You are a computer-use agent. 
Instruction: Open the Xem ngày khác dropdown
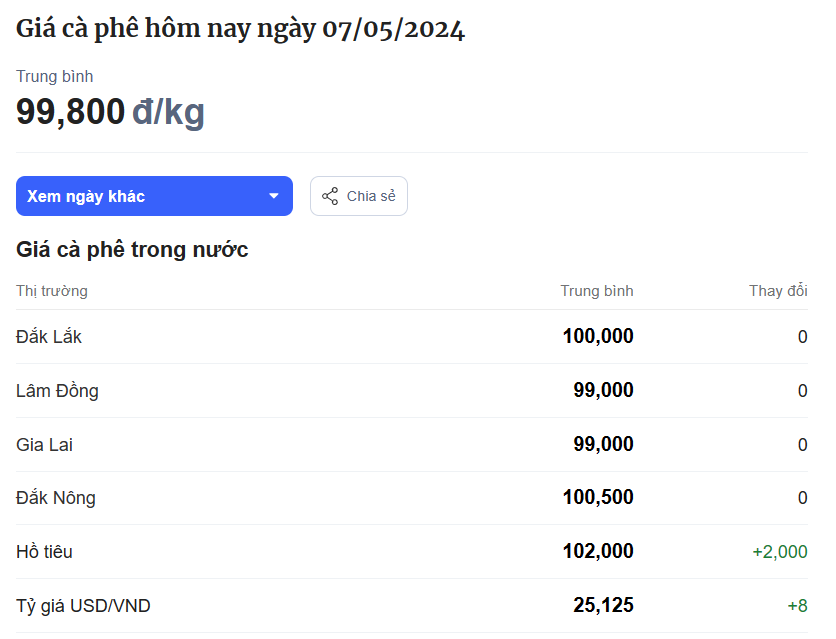154,196
